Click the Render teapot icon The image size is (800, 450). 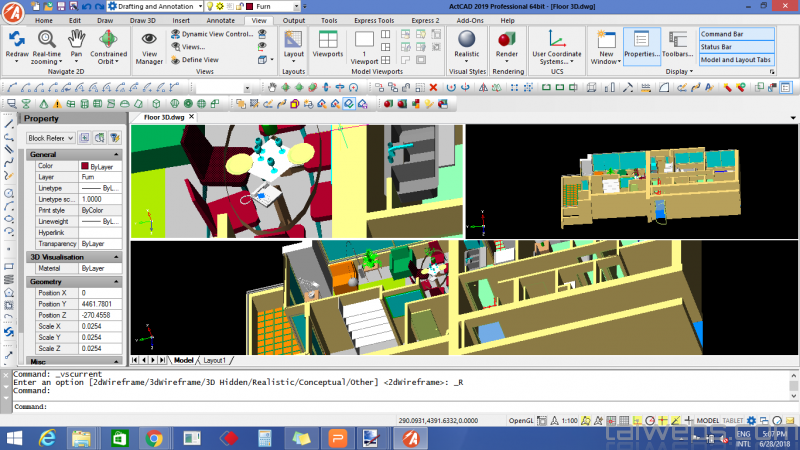[x=507, y=38]
